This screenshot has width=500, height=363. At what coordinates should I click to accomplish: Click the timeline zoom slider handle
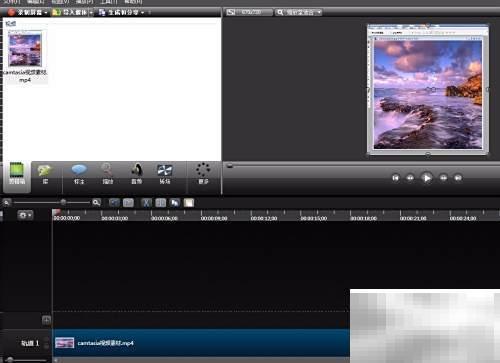click(63, 202)
